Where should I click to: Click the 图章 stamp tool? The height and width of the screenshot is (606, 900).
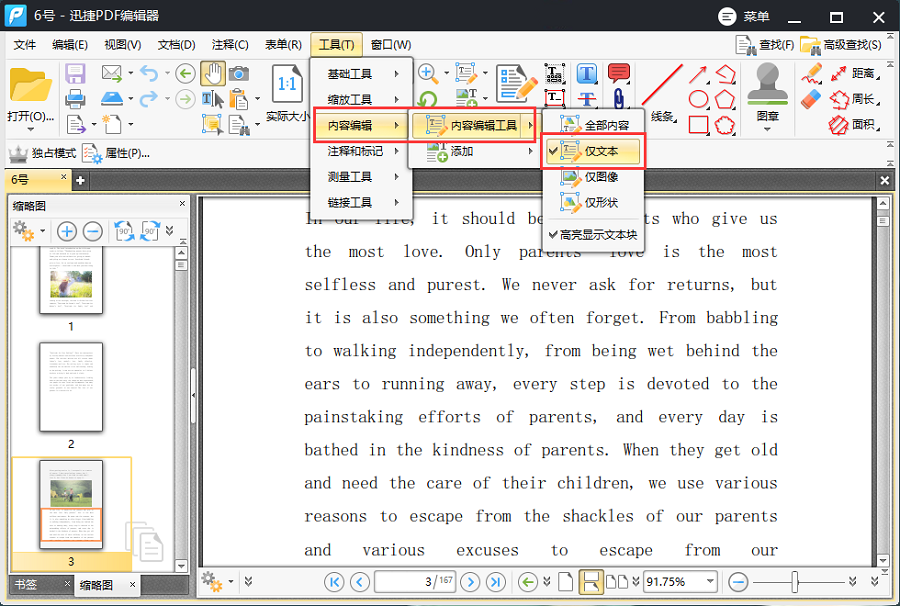[767, 85]
